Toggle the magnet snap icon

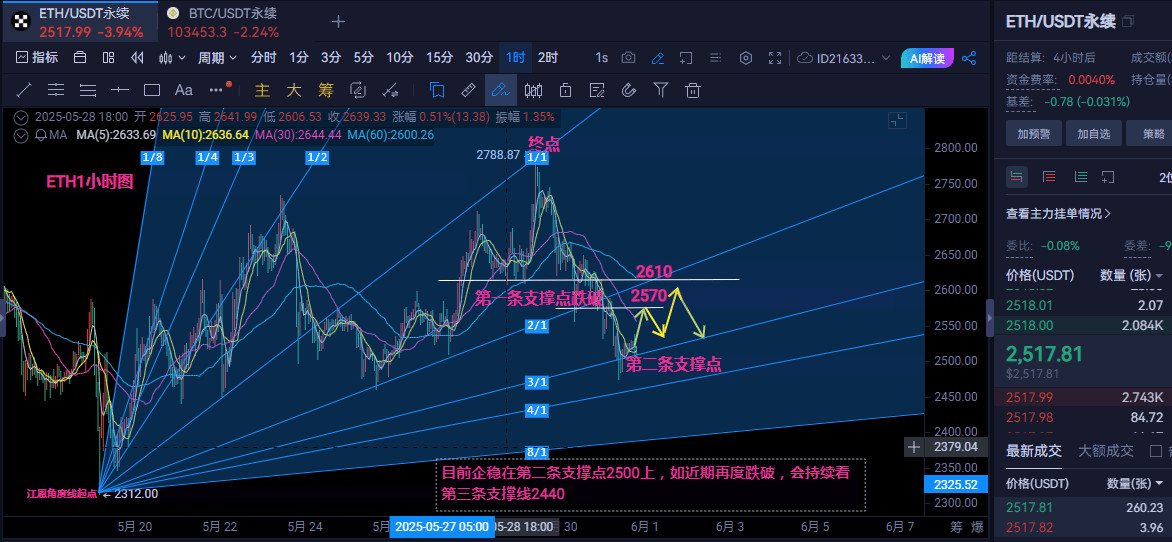(629, 90)
